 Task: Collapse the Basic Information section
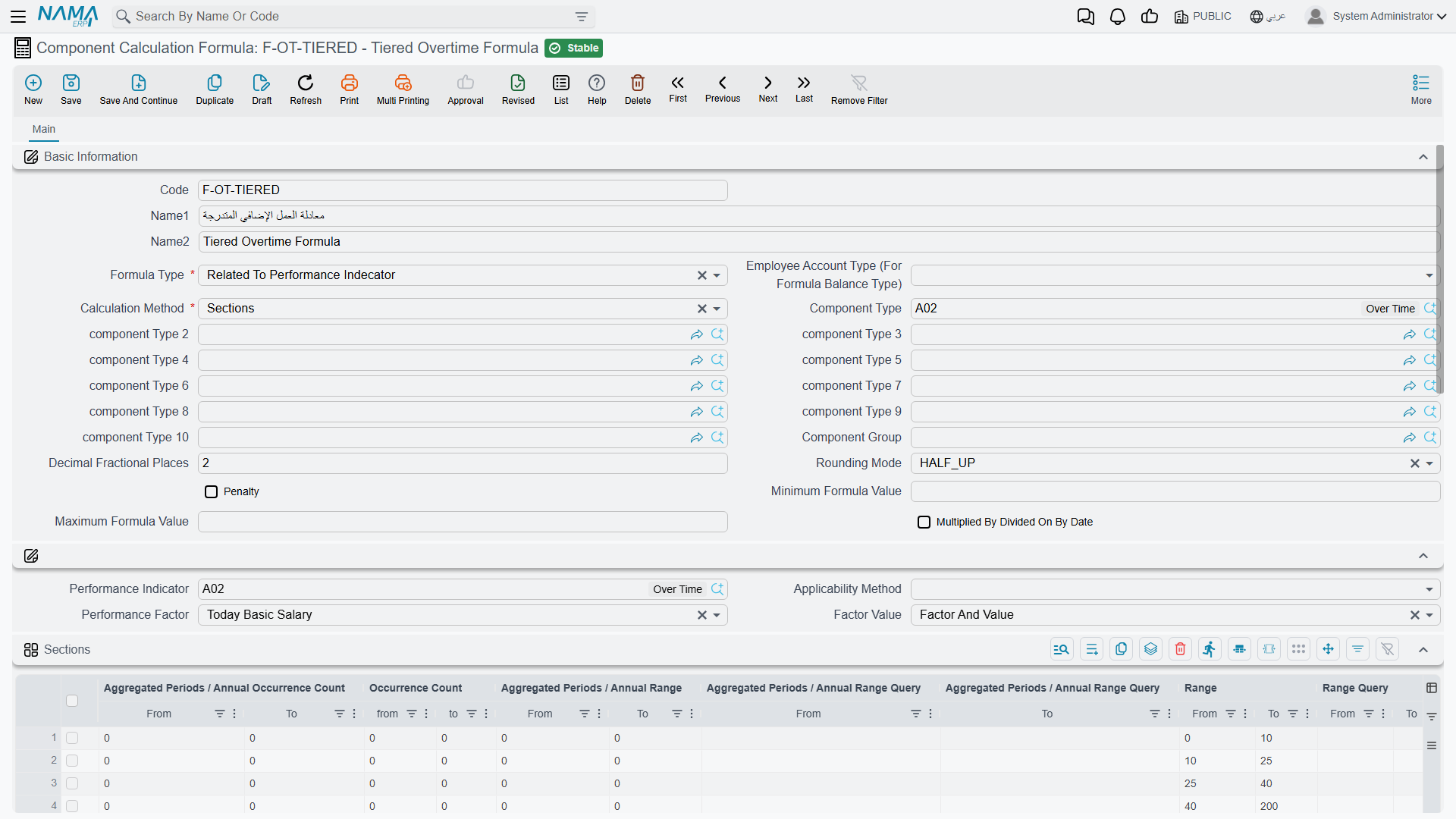[x=1423, y=157]
